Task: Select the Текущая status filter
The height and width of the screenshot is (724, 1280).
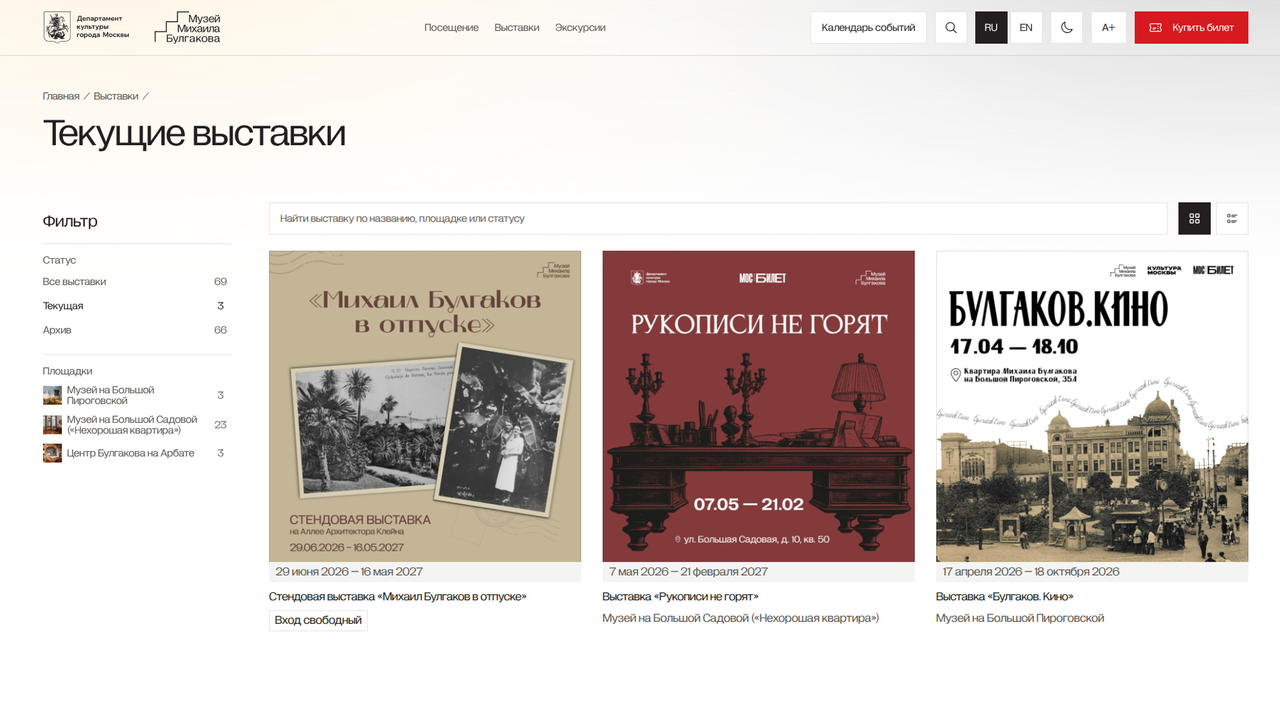Action: 135,306
